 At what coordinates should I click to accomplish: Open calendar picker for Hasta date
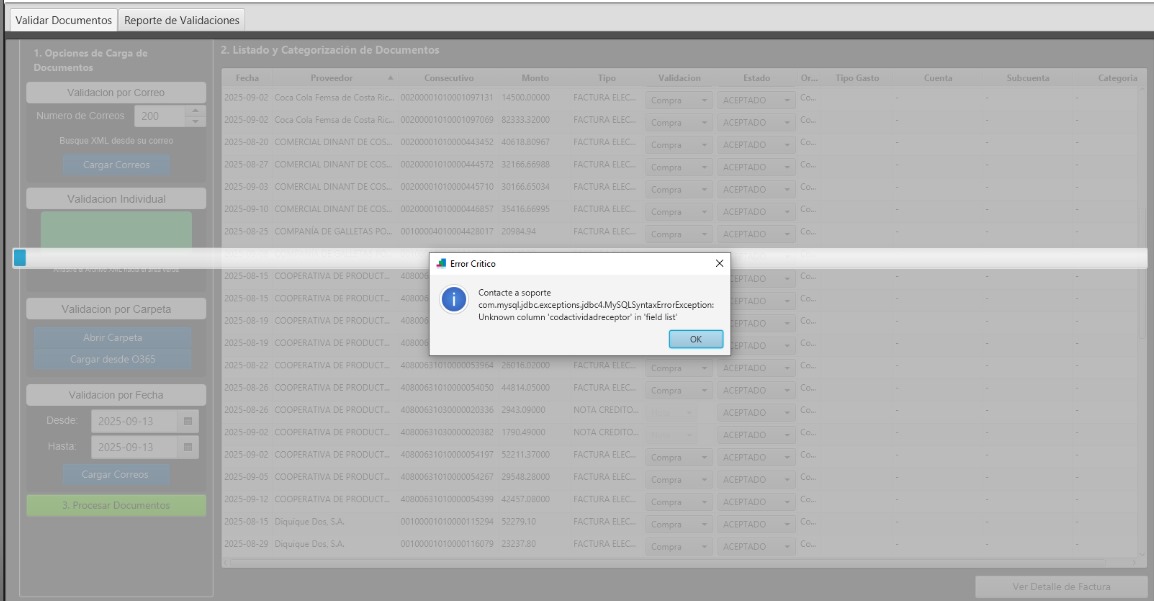click(x=188, y=447)
